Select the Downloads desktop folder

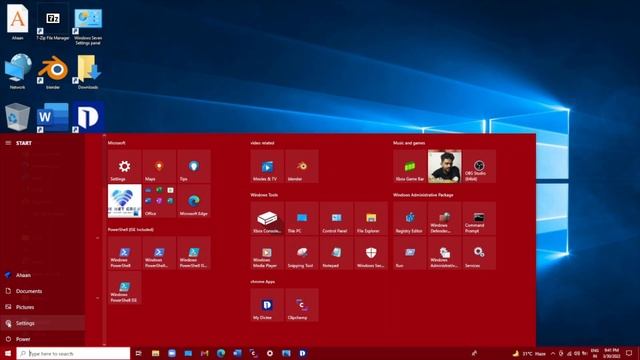coord(88,71)
